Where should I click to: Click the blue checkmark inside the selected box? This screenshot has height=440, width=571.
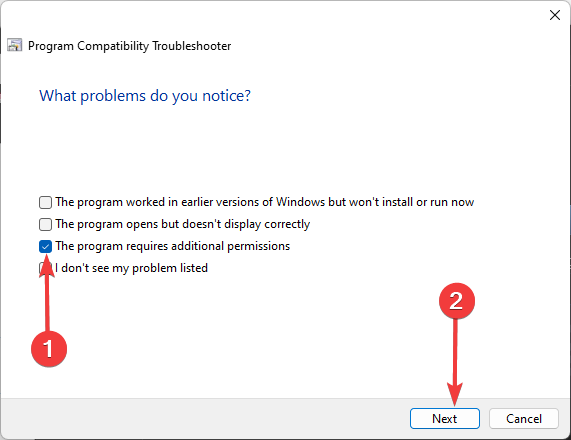(45, 247)
